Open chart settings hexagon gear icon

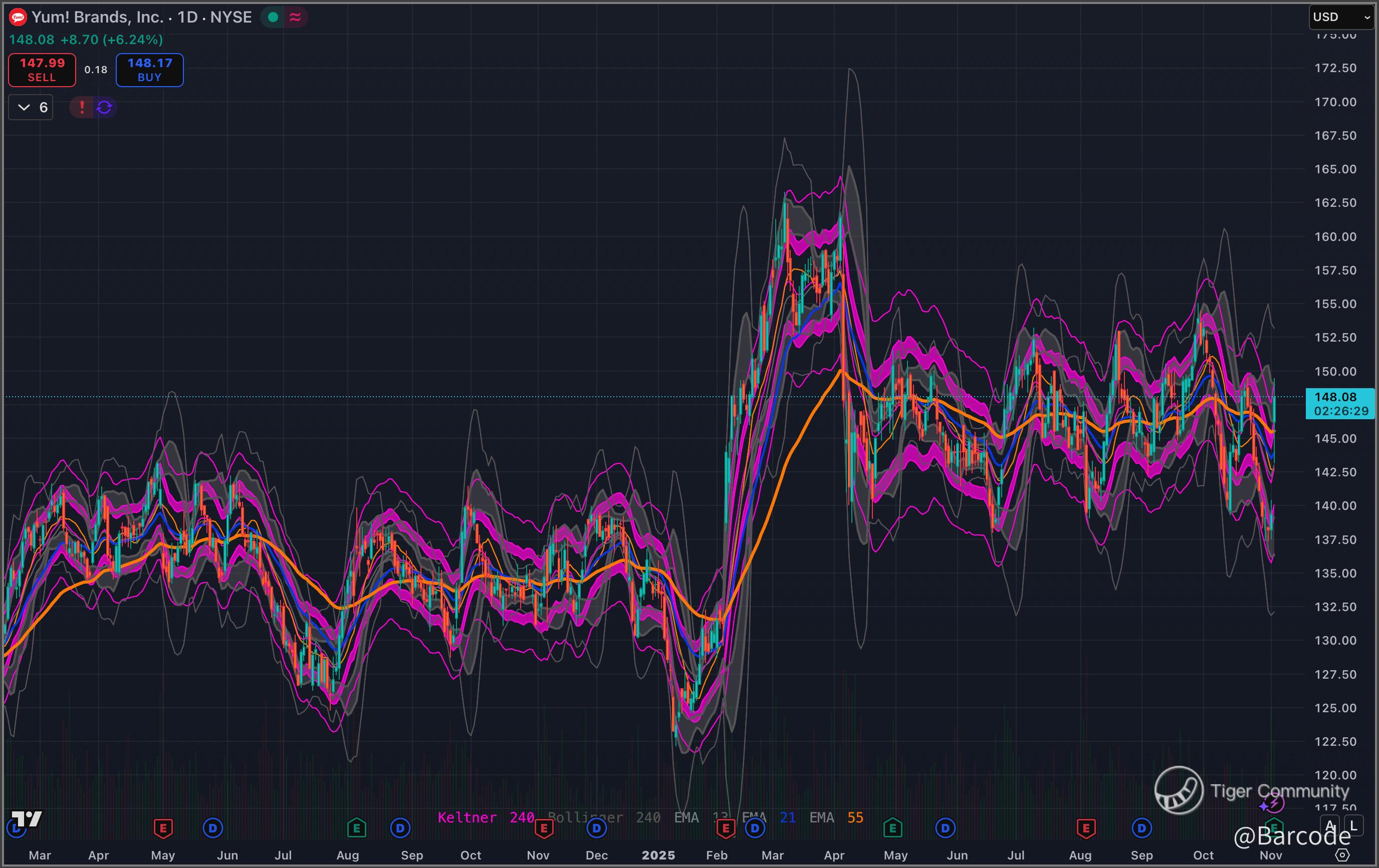coord(1342,855)
